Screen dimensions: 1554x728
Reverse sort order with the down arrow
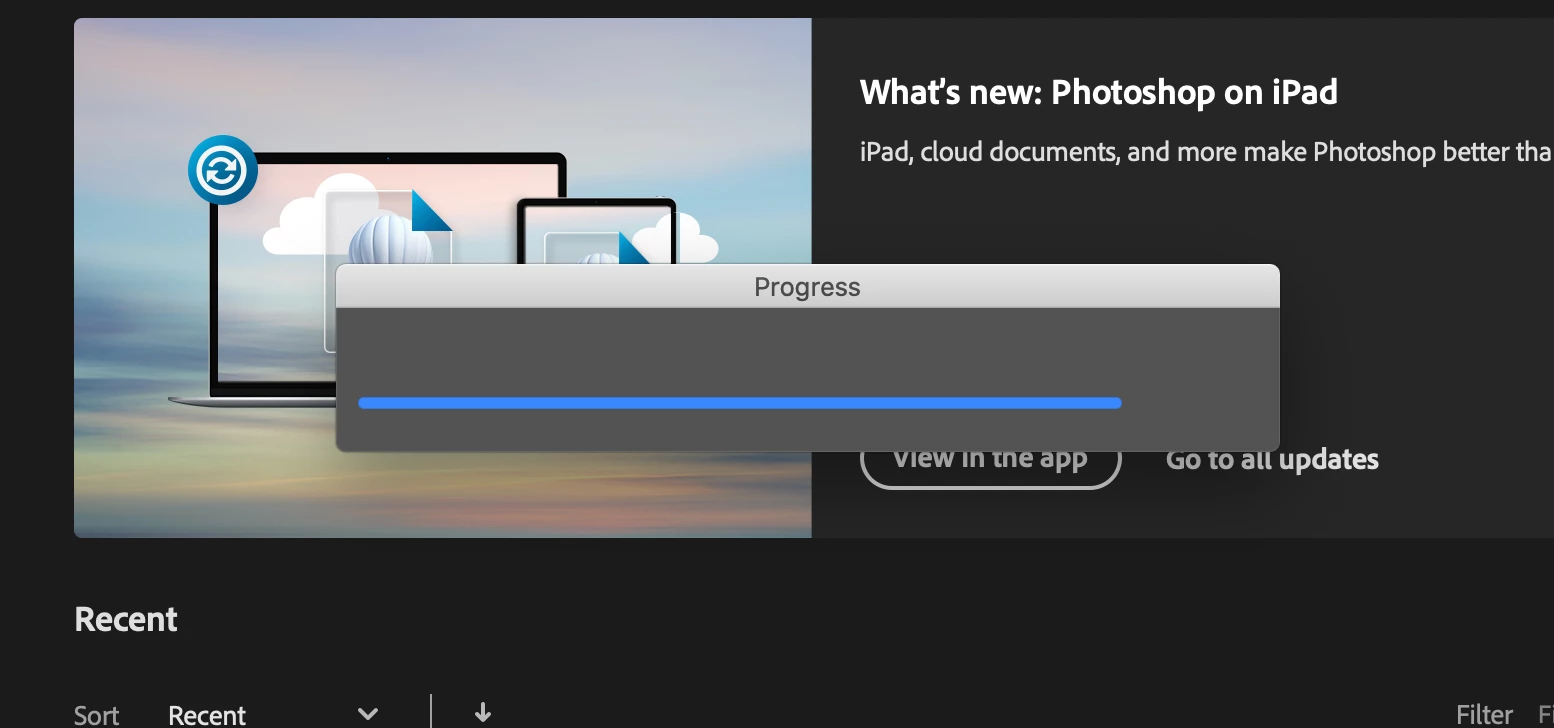point(483,712)
